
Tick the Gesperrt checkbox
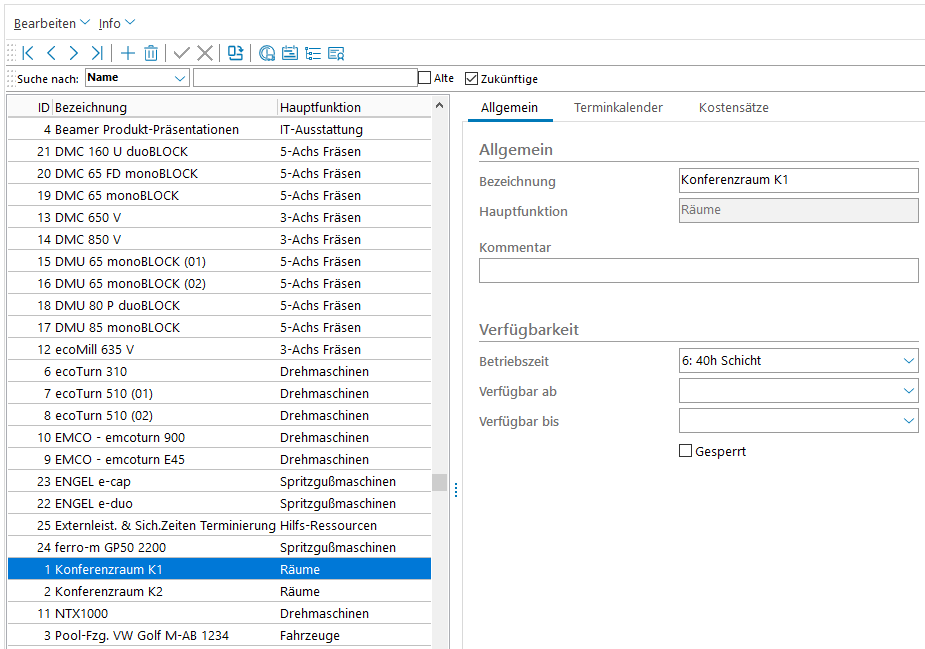(x=685, y=451)
